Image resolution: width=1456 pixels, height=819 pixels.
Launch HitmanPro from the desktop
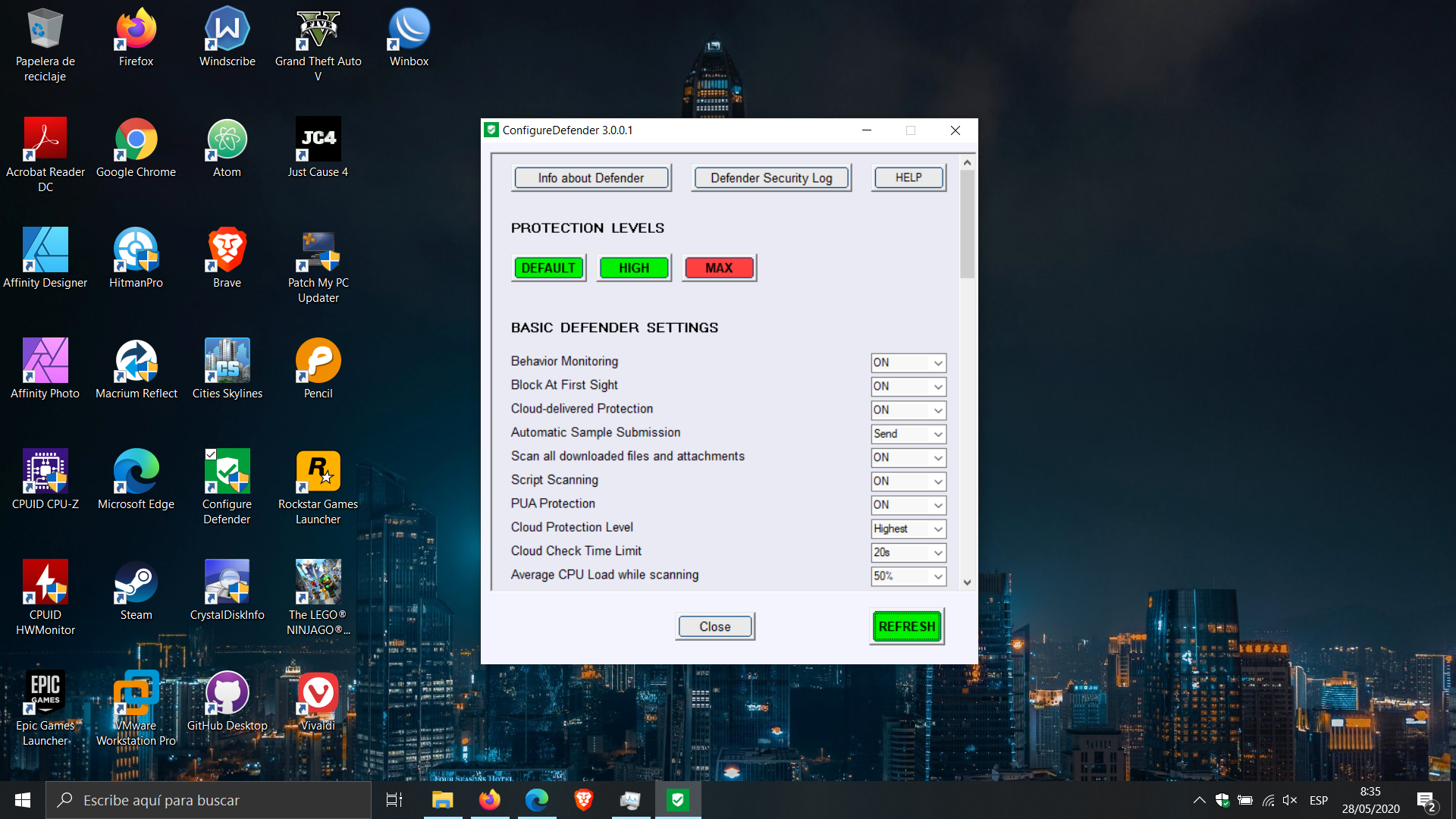click(136, 250)
